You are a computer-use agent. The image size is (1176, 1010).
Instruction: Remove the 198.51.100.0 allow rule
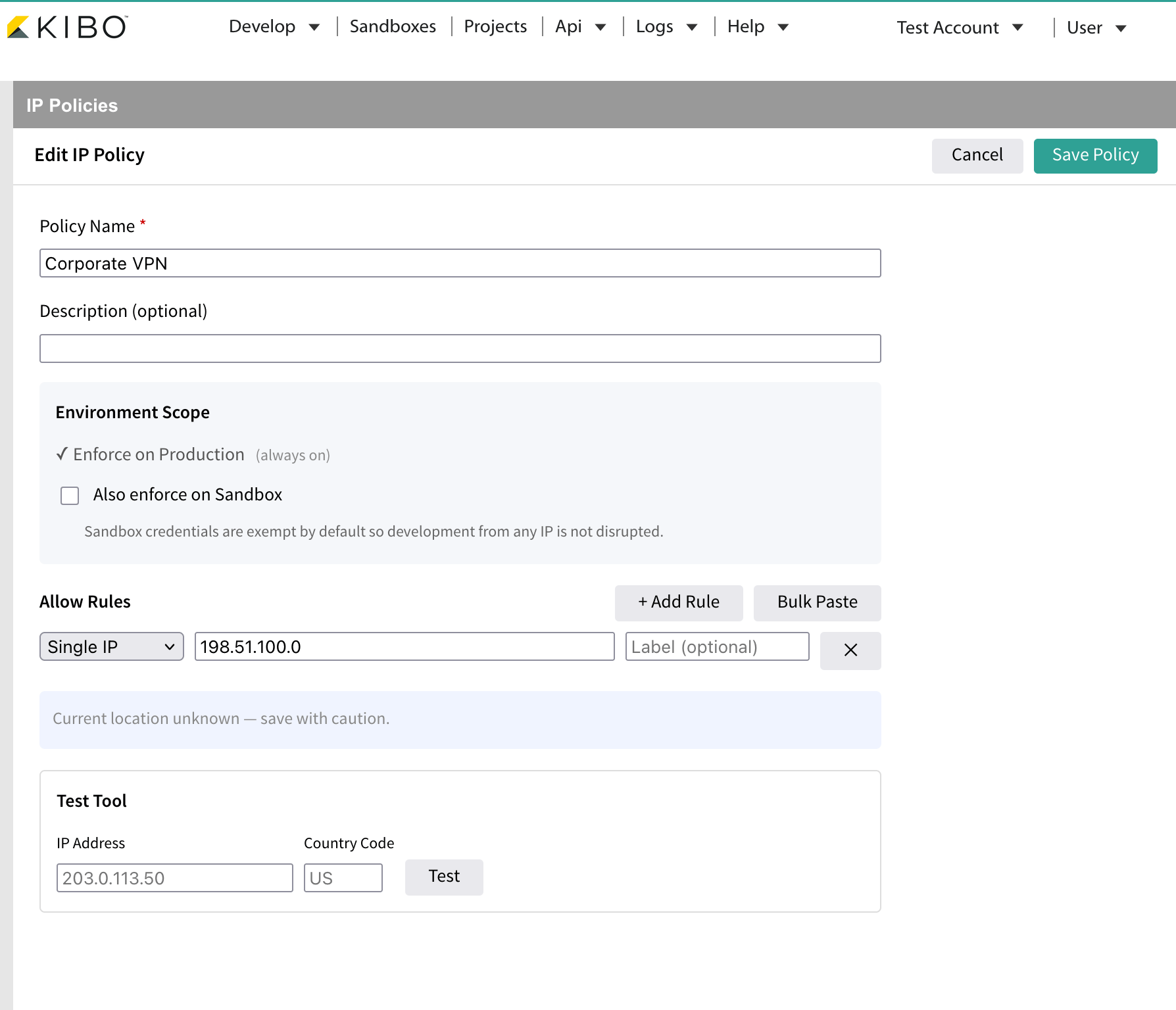point(850,650)
